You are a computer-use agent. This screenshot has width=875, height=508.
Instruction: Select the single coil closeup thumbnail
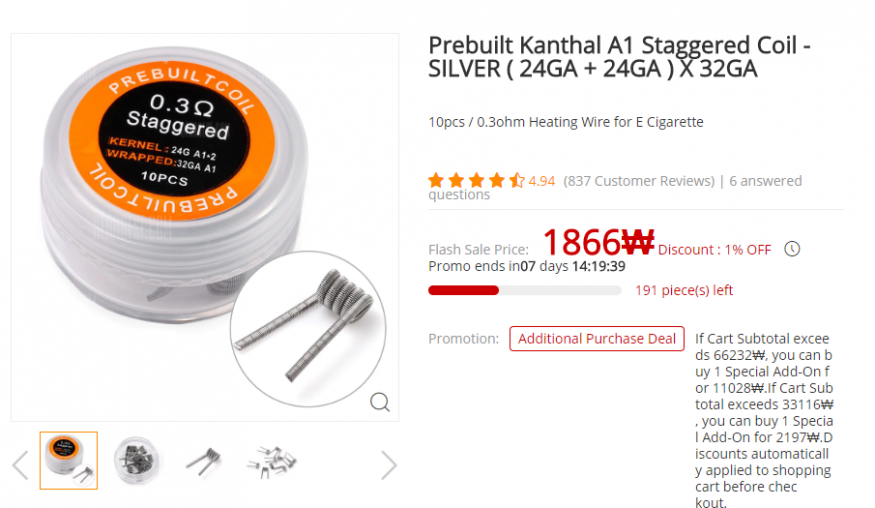(204, 461)
